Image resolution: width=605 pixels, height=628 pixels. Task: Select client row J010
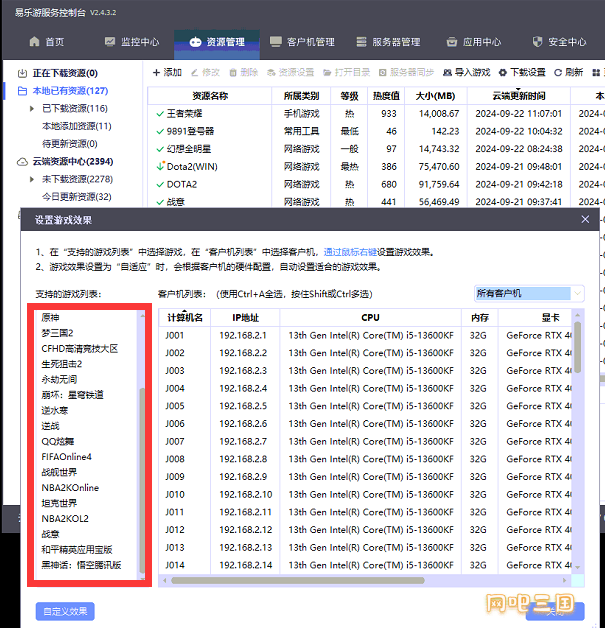point(365,494)
